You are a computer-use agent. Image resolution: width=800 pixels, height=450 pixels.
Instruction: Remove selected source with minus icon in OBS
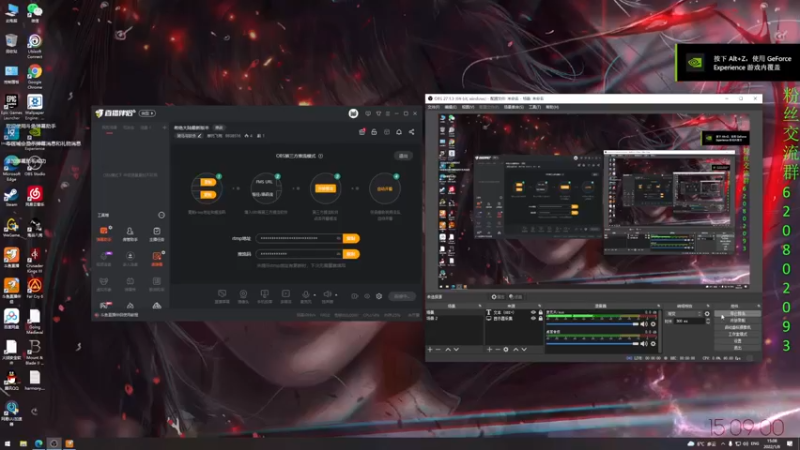click(497, 349)
